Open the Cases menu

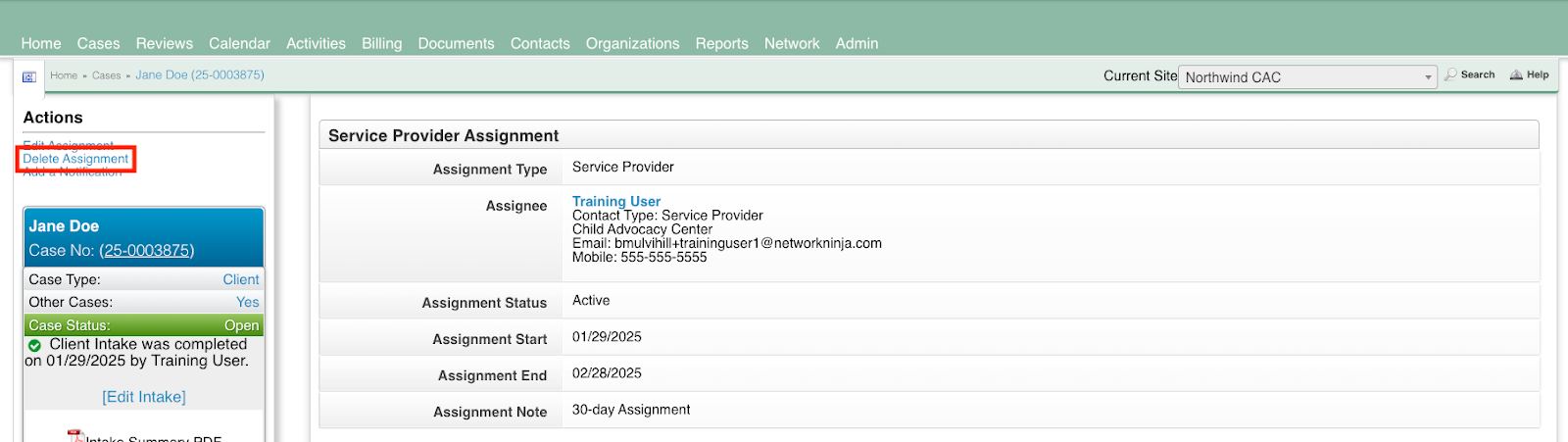click(x=98, y=43)
